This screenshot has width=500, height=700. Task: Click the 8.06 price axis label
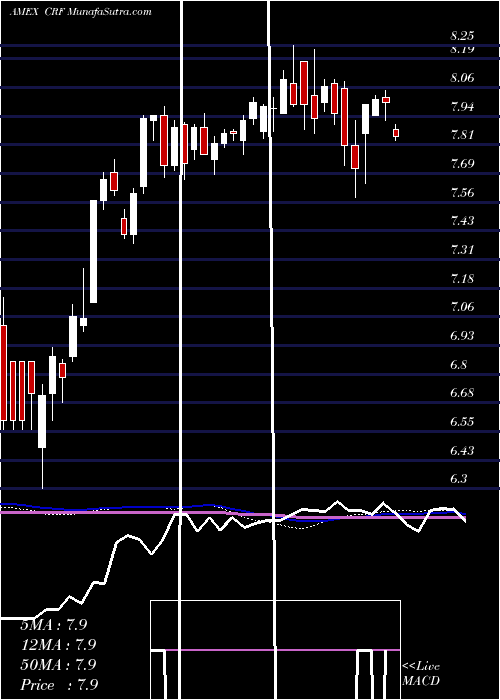462,79
